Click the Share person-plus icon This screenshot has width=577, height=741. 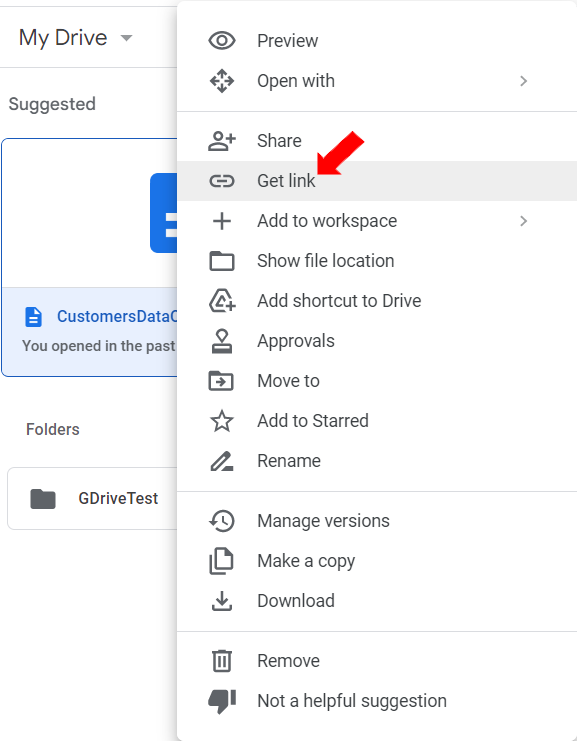222,141
